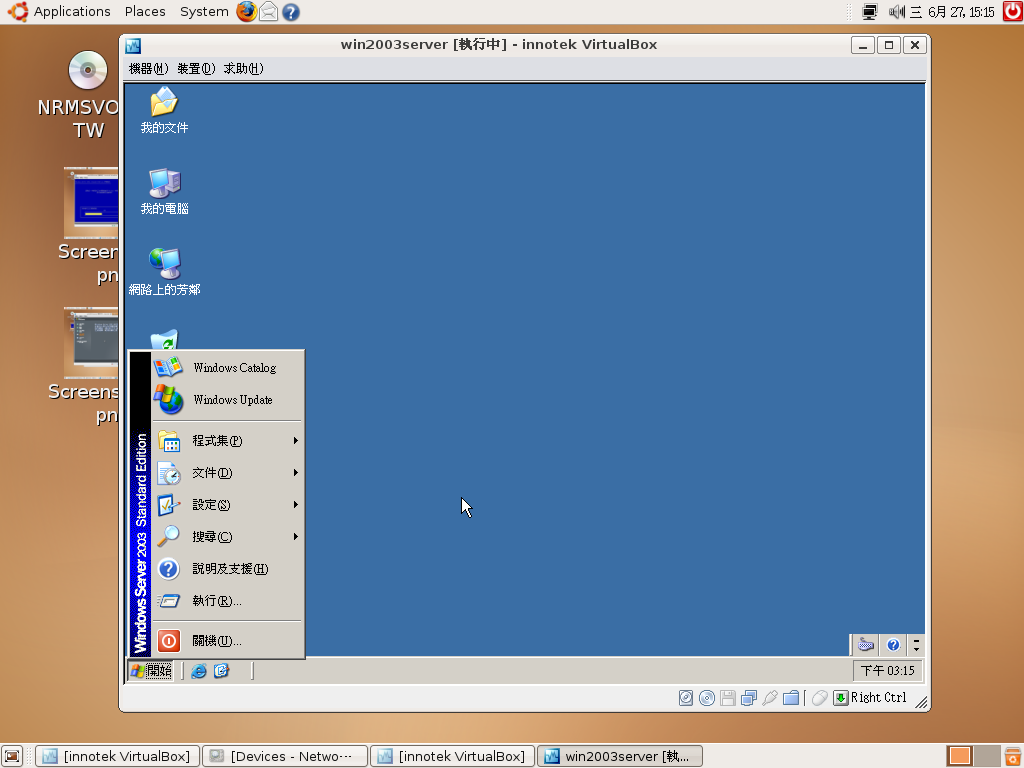Click the mouse integration icon in the VirtualBox status bar
The height and width of the screenshot is (768, 1024).
click(820, 698)
